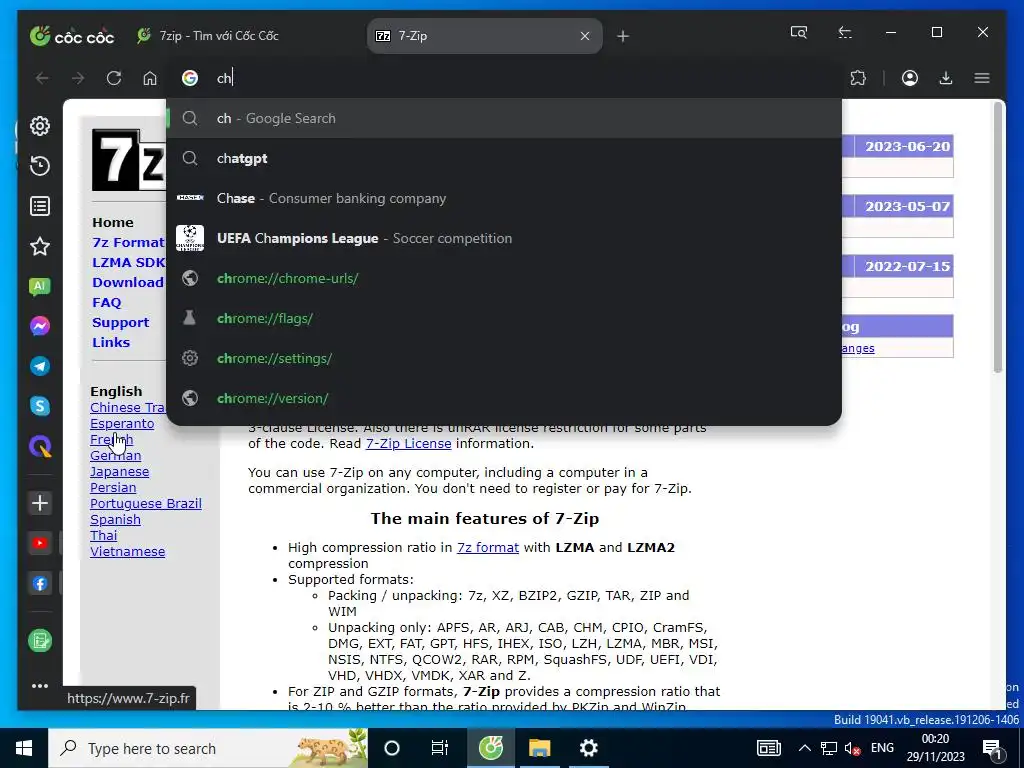The image size is (1024, 768).
Task: Switch language to Japanese
Action: click(120, 472)
